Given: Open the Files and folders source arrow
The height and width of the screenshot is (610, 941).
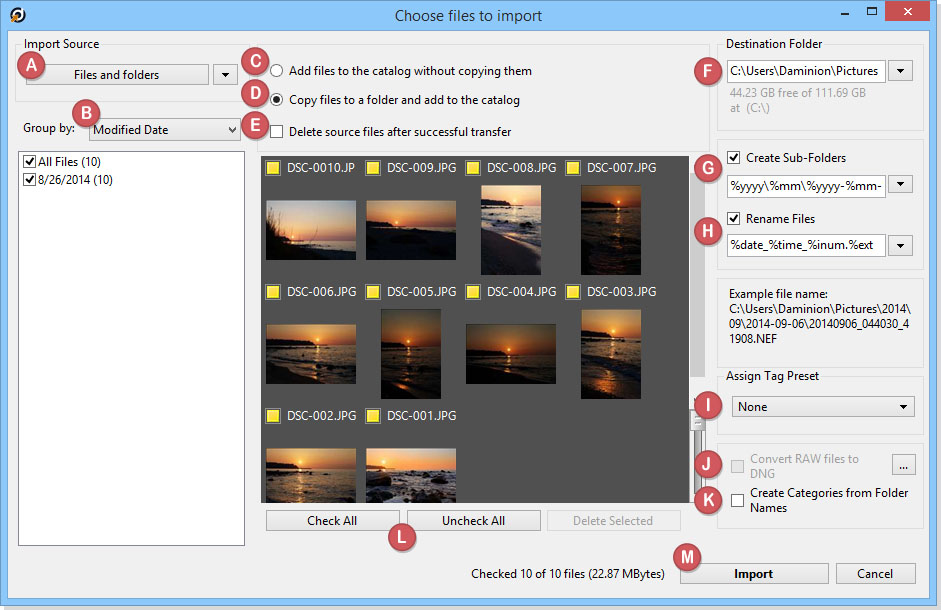Looking at the screenshot, I should tap(225, 74).
